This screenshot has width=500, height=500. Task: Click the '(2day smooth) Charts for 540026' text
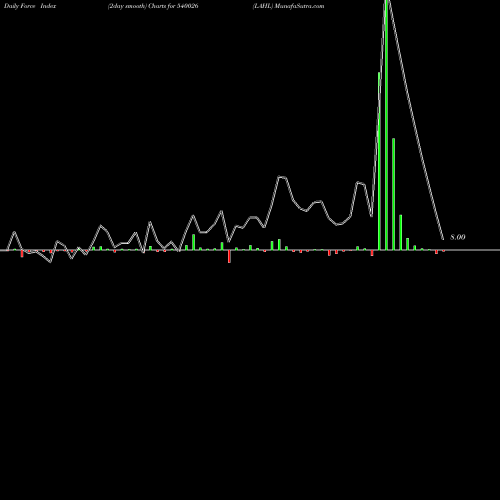(x=153, y=6)
